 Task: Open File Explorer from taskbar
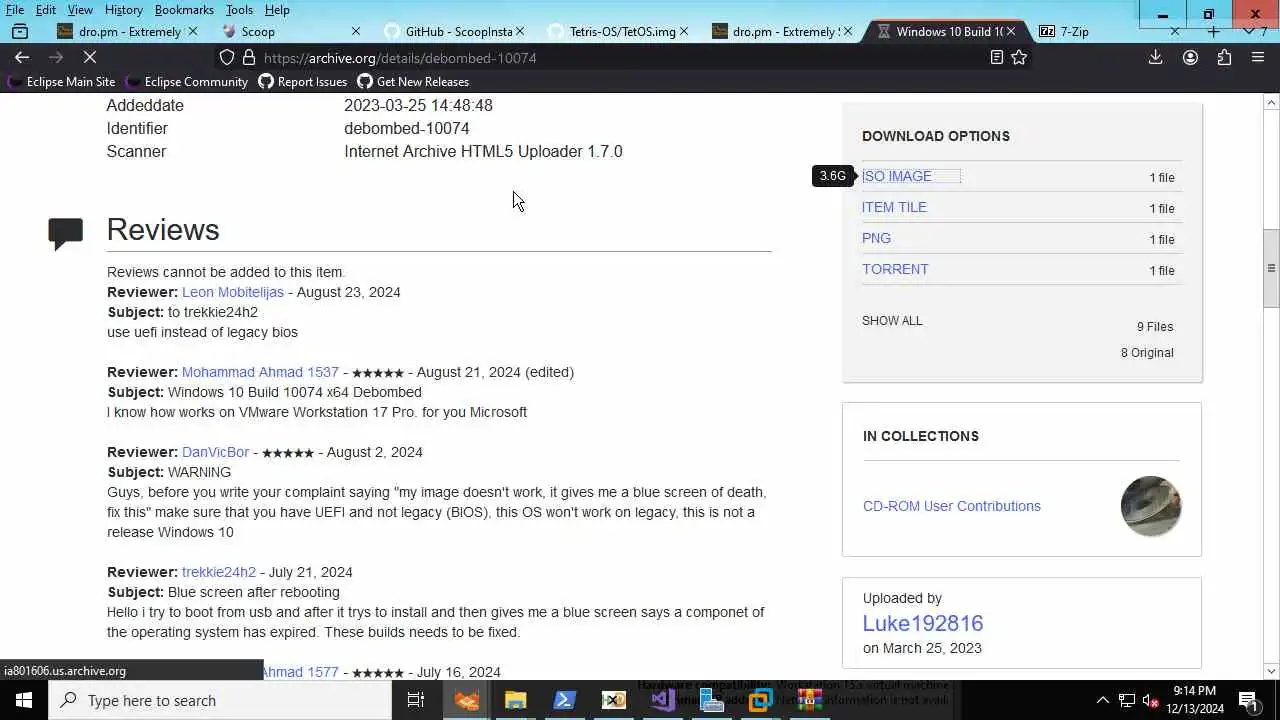515,700
